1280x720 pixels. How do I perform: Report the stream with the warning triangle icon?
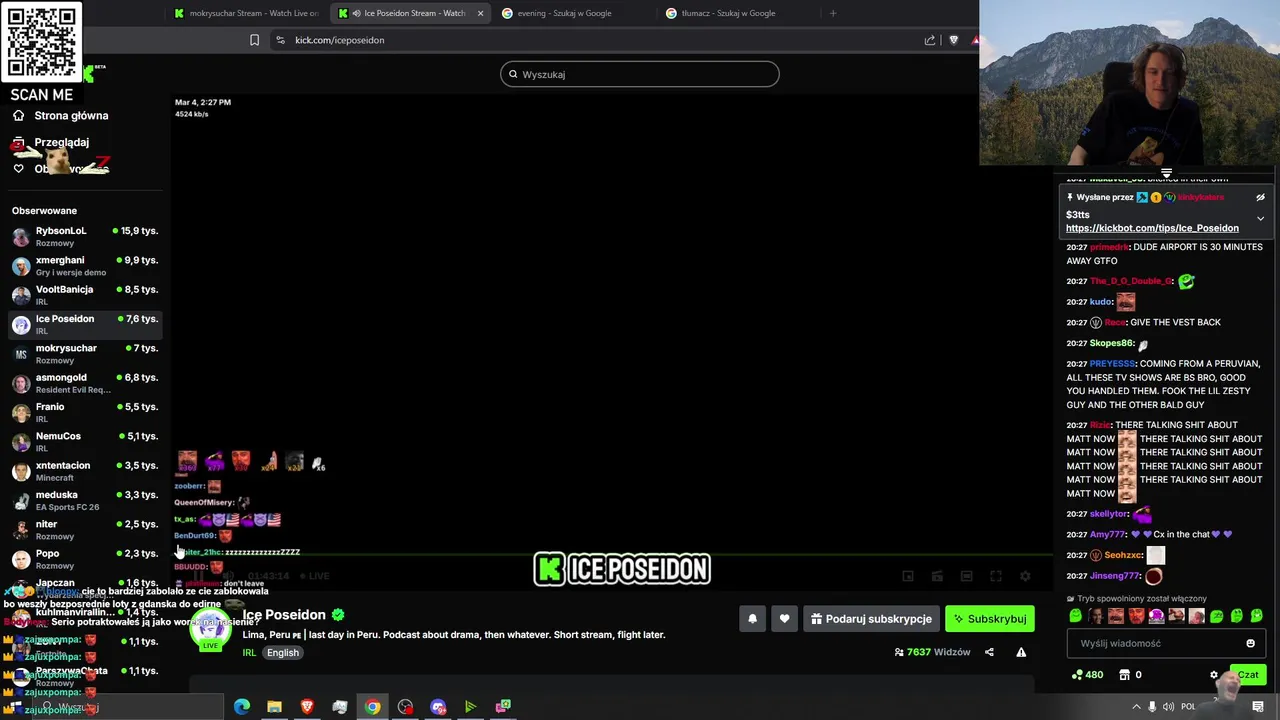tap(1021, 652)
